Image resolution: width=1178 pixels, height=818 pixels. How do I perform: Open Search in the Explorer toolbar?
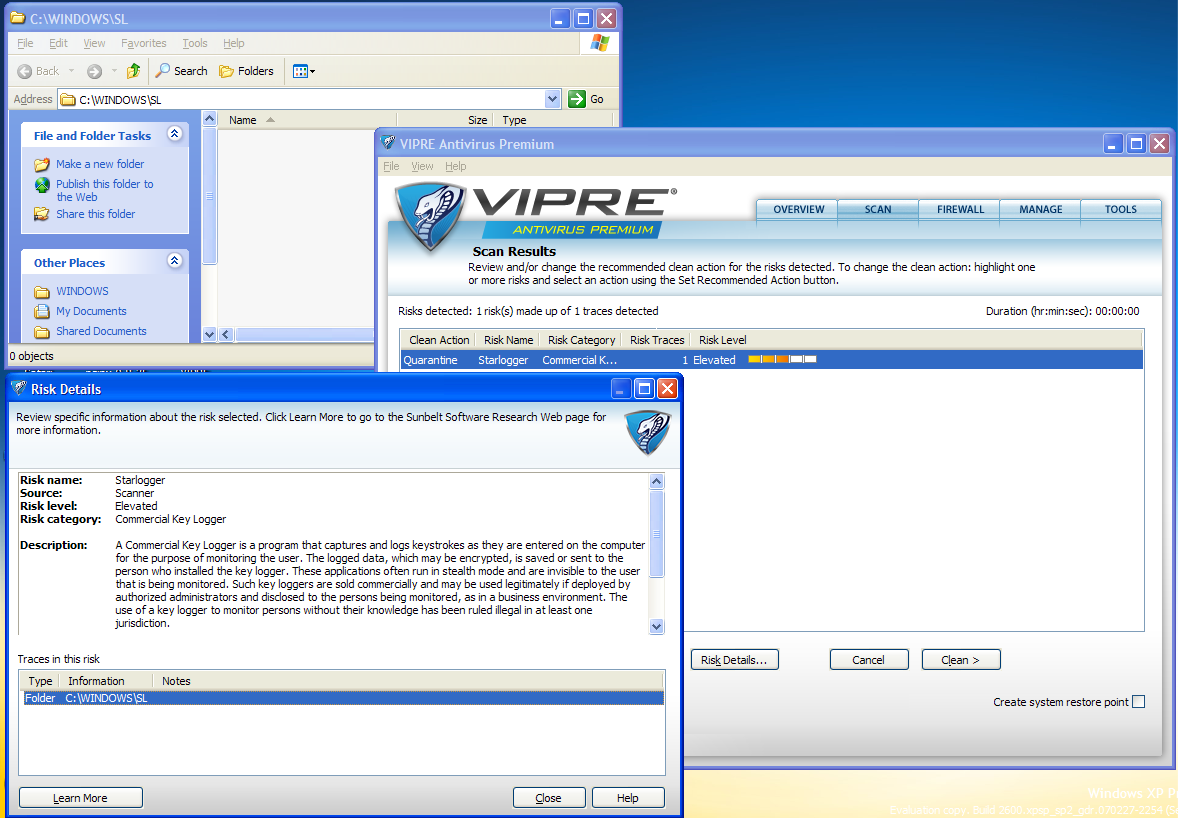[181, 71]
